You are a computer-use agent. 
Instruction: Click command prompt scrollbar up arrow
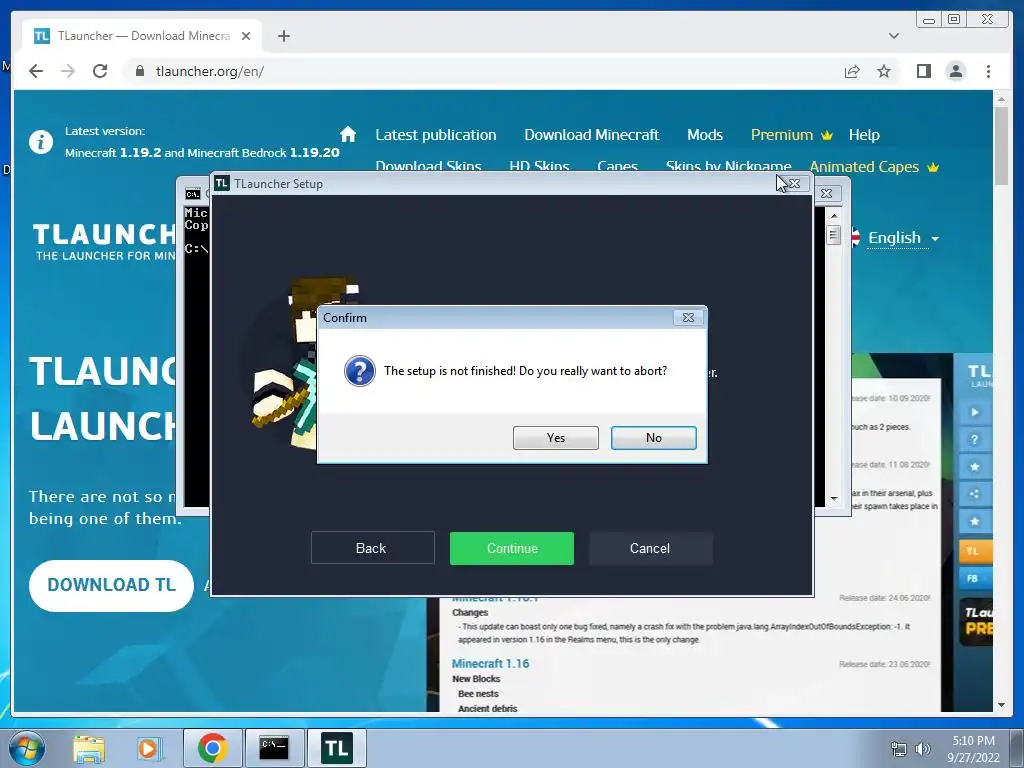tap(833, 216)
